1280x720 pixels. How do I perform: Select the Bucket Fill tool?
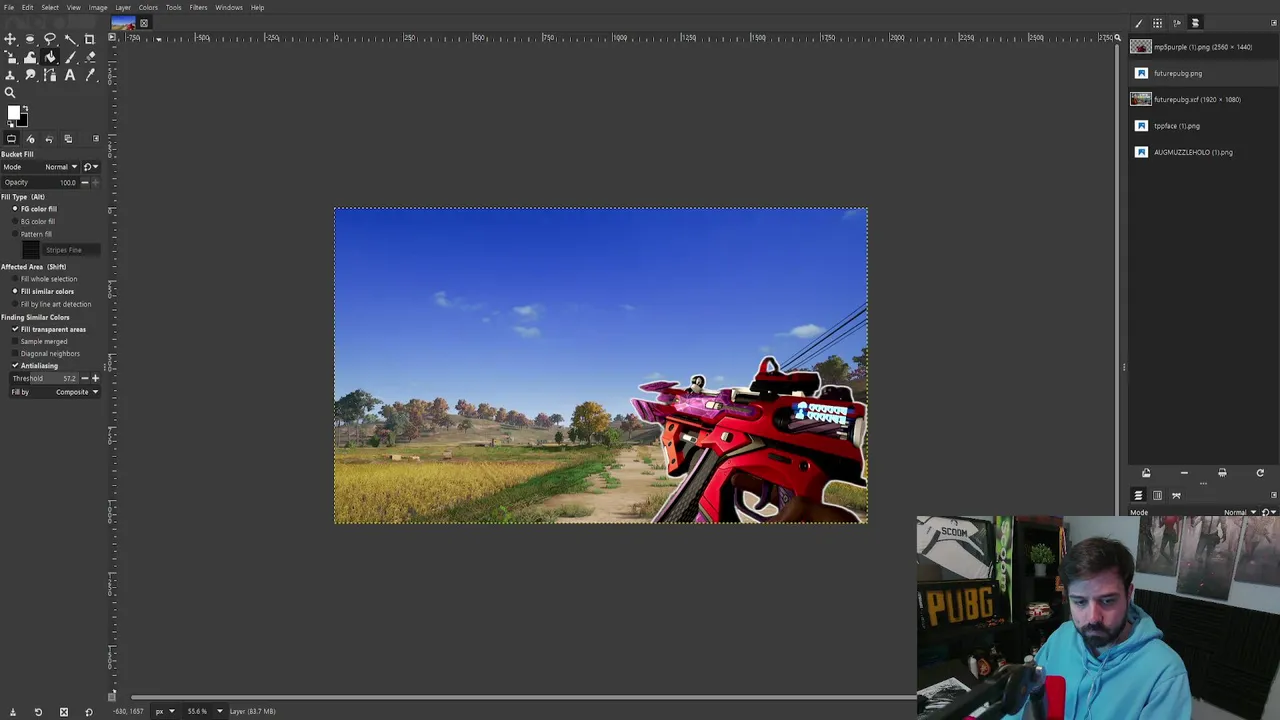click(x=50, y=57)
